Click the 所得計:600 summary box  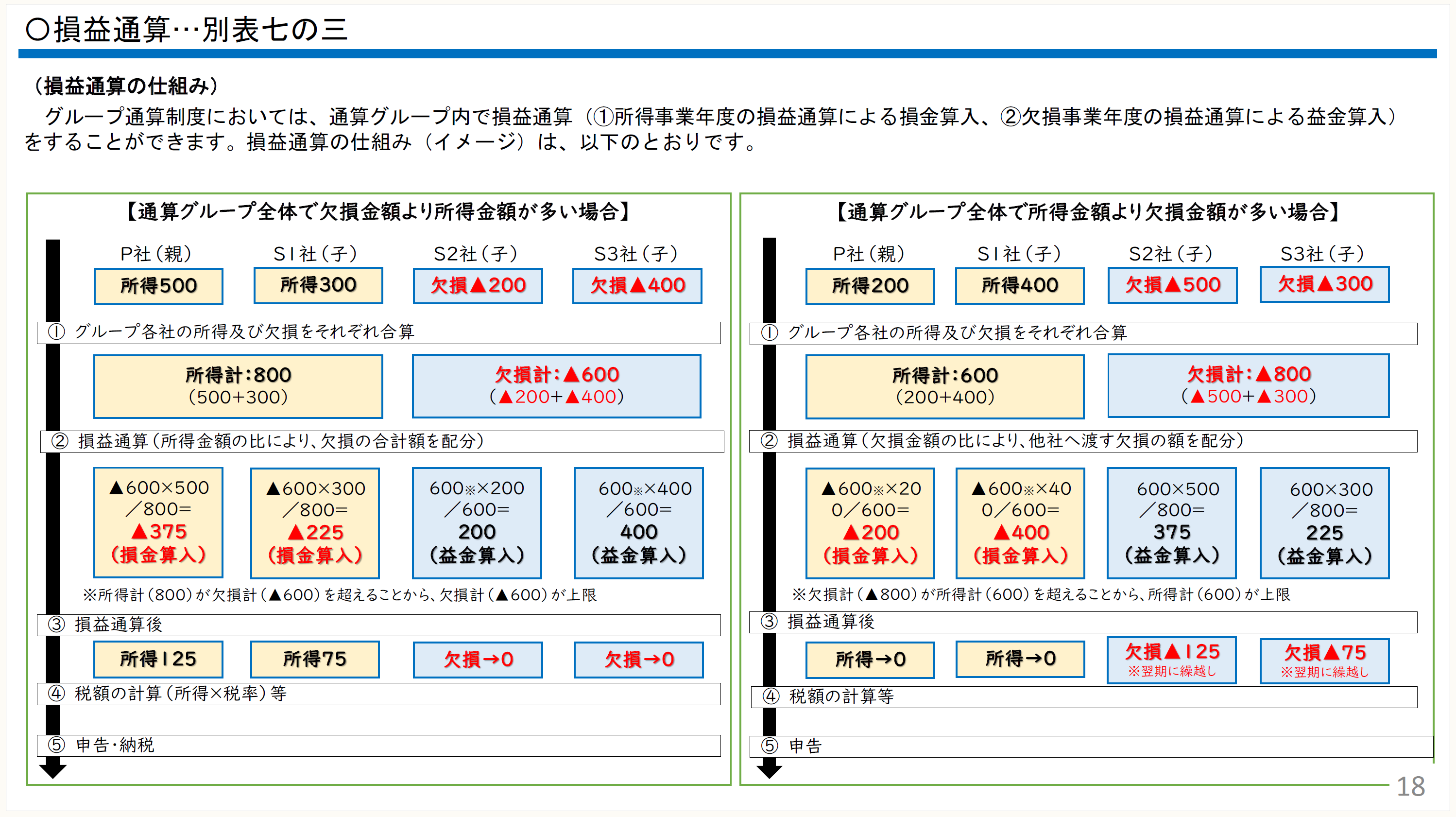pyautogui.click(x=944, y=386)
